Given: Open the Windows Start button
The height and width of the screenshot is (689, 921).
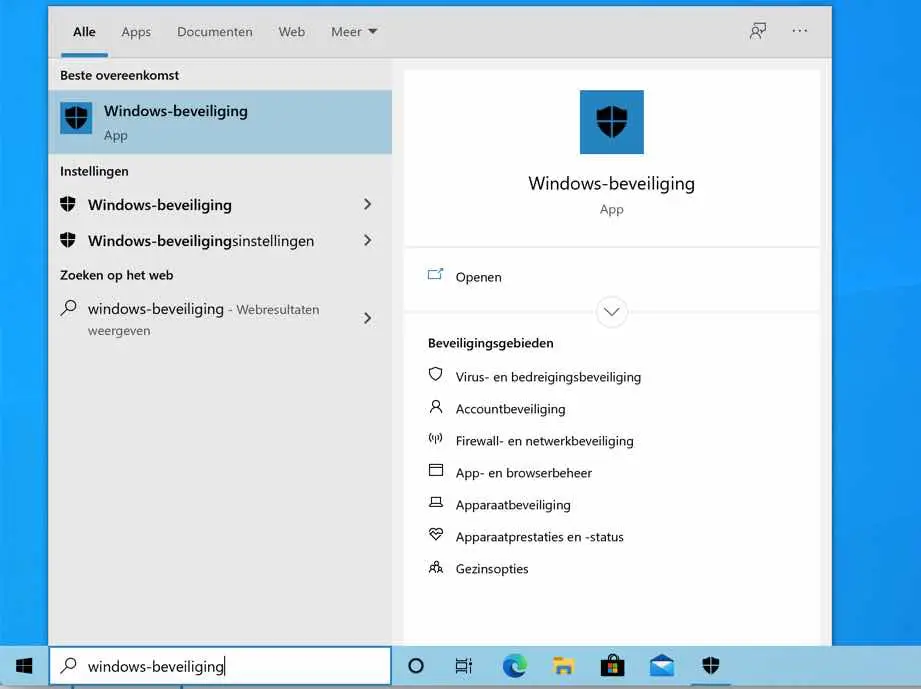Looking at the screenshot, I should [x=24, y=666].
